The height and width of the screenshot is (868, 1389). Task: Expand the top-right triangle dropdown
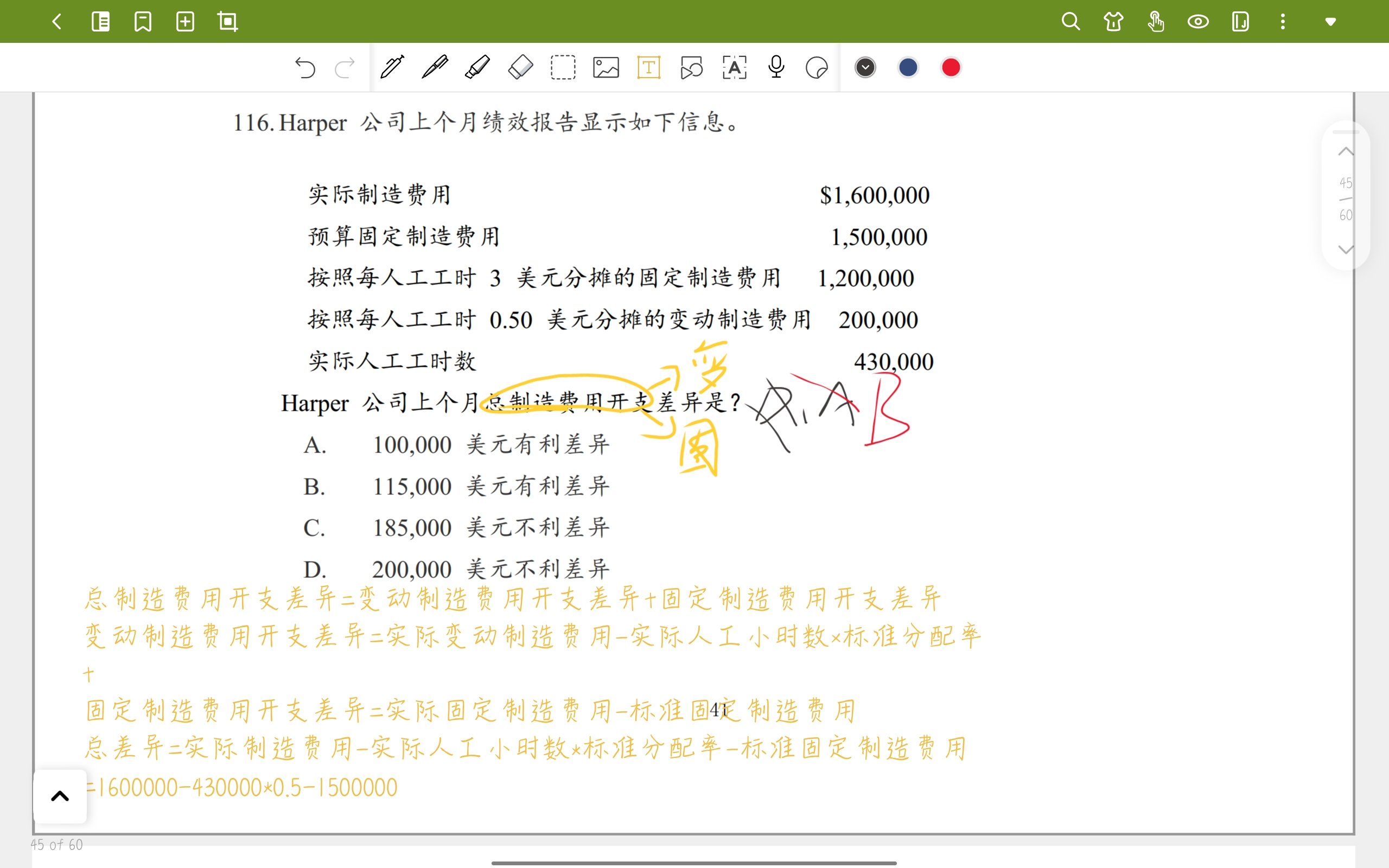point(1330,22)
